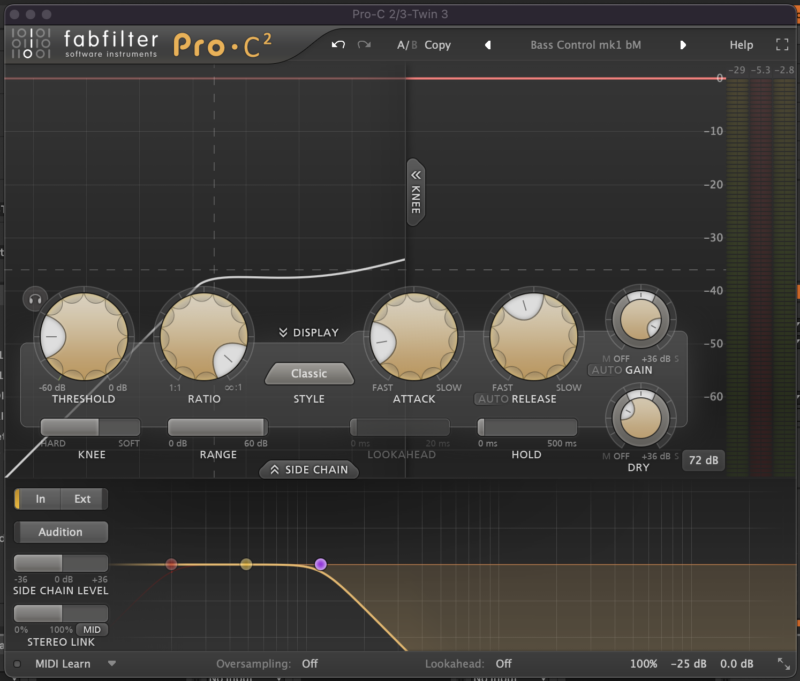Image resolution: width=800 pixels, height=681 pixels.
Task: Adjust the Side Chain Level slider
Action: click(x=61, y=563)
